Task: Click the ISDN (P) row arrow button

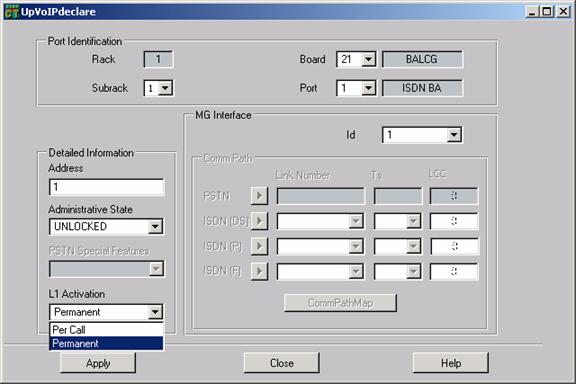Action: coord(259,246)
